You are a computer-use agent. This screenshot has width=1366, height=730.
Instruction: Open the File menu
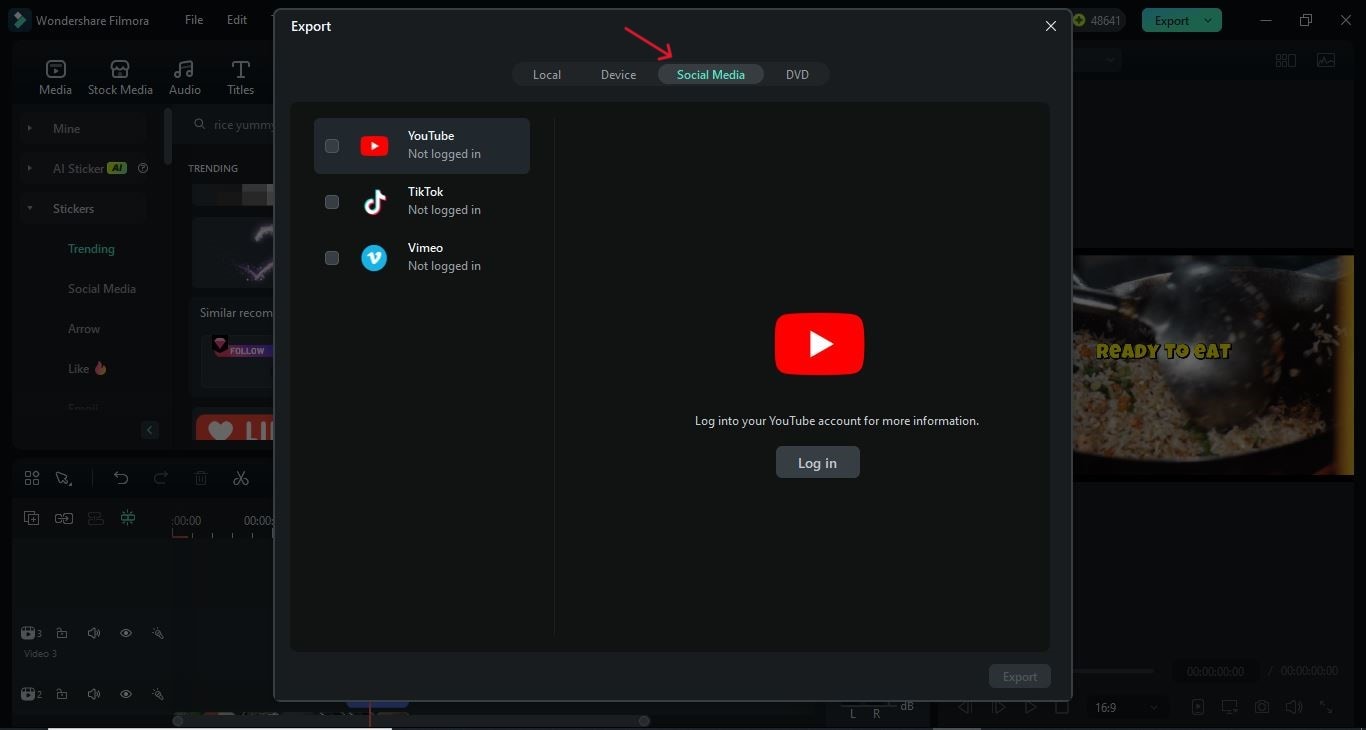click(x=194, y=20)
